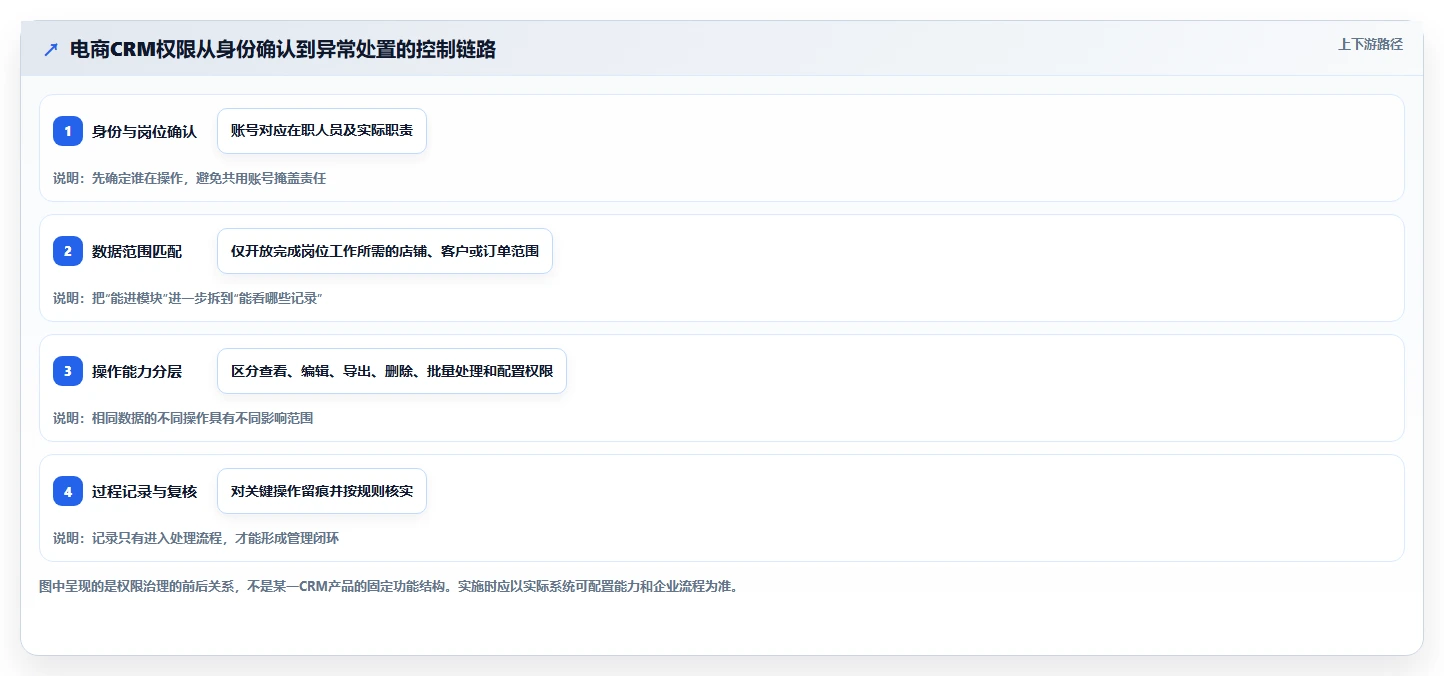Select the 数据范围匹配 step label

point(137,251)
